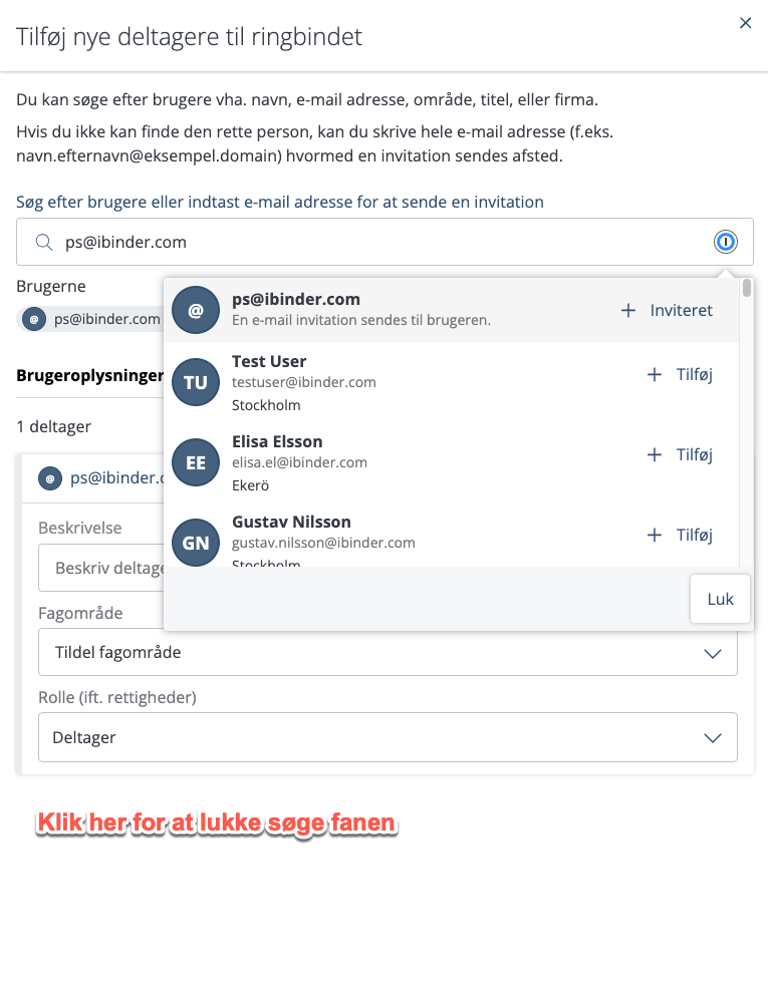This screenshot has width=768, height=1006.
Task: Click the TU avatar for Test User
Action: (x=196, y=382)
